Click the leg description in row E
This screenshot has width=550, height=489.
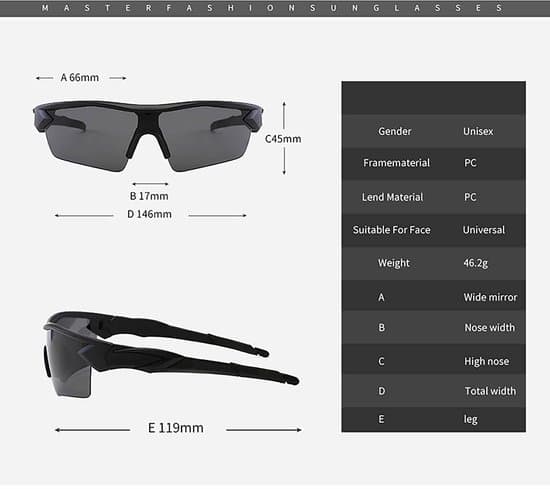(471, 419)
